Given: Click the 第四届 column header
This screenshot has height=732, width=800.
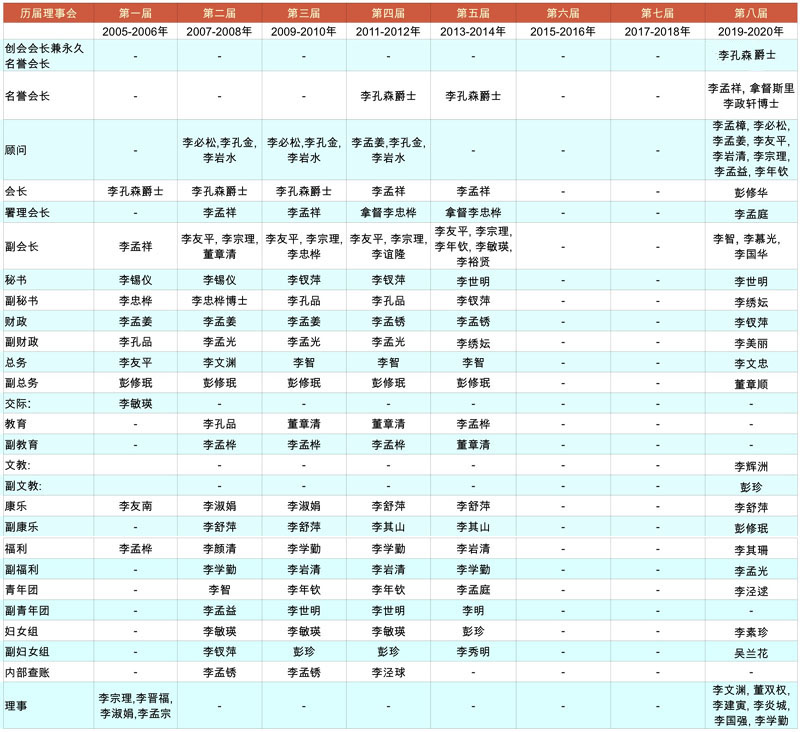Looking at the screenshot, I should [x=388, y=12].
